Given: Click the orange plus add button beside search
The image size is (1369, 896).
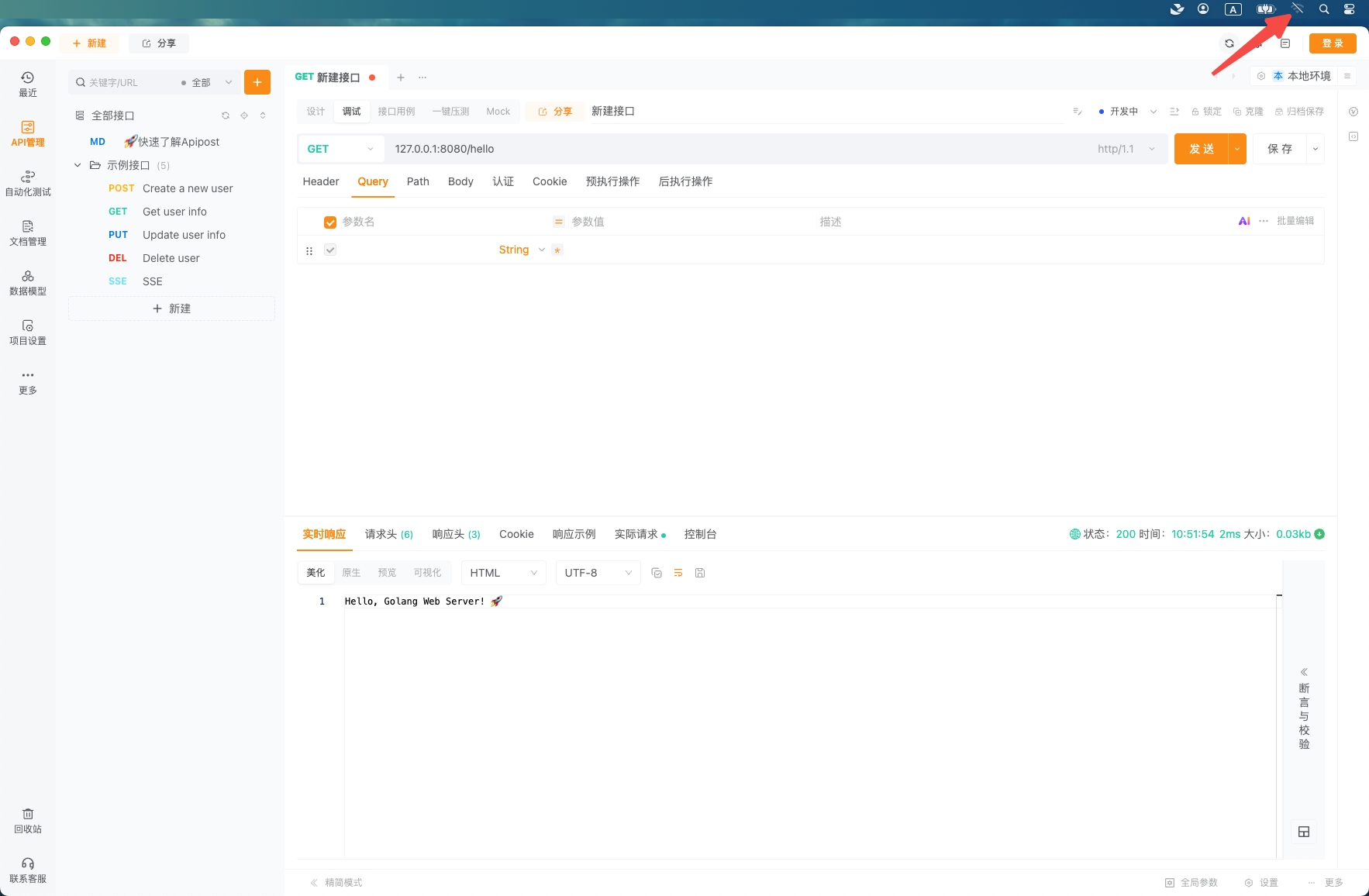Looking at the screenshot, I should coord(257,82).
